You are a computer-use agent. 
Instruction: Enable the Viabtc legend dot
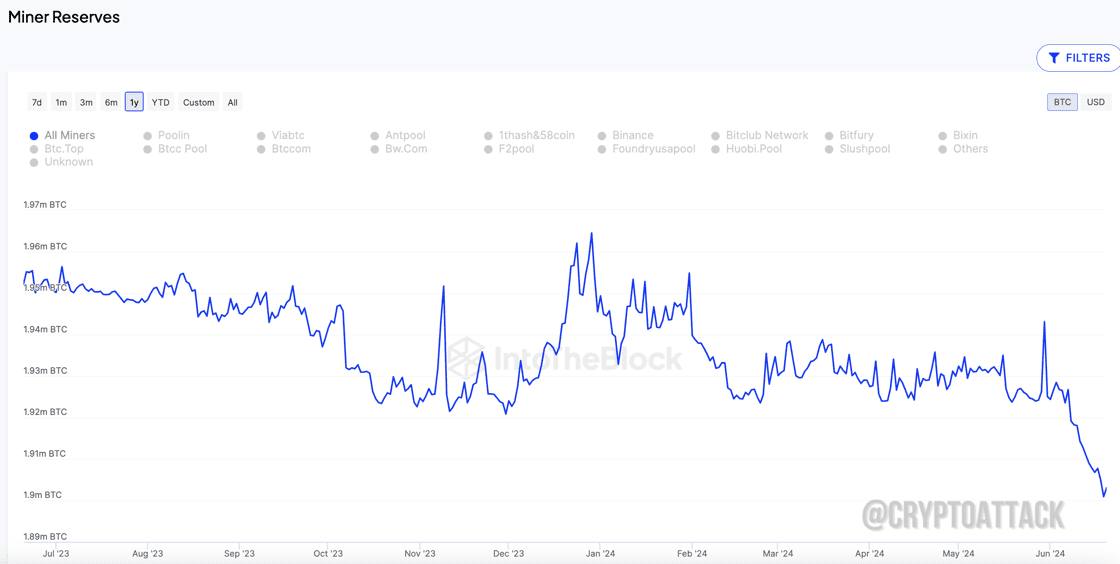click(x=261, y=136)
